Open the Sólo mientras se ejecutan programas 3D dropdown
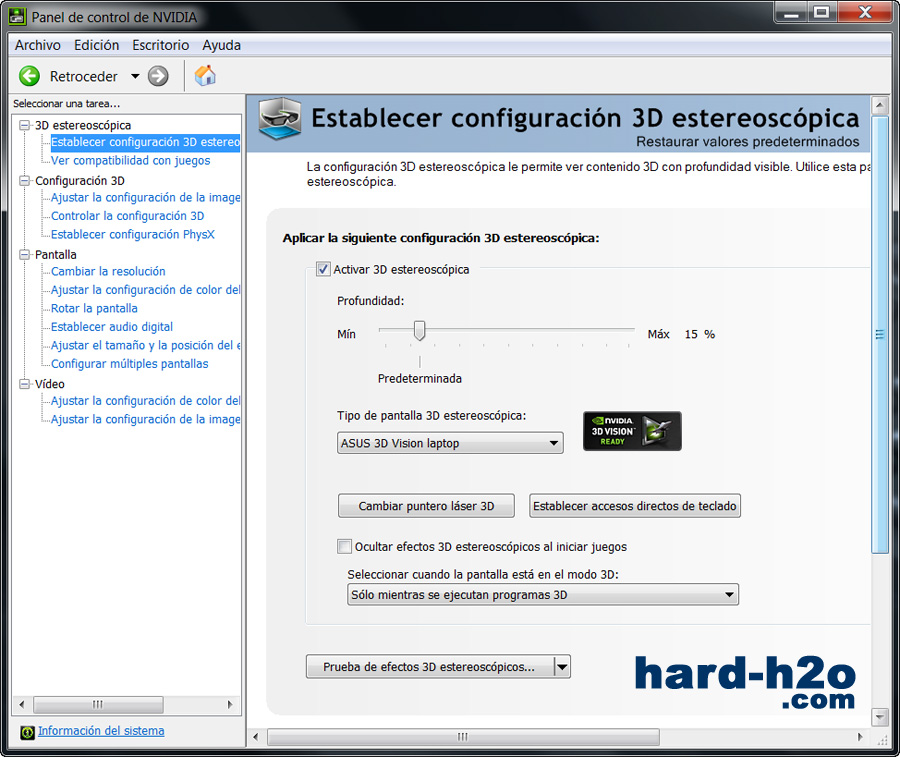 click(542, 595)
